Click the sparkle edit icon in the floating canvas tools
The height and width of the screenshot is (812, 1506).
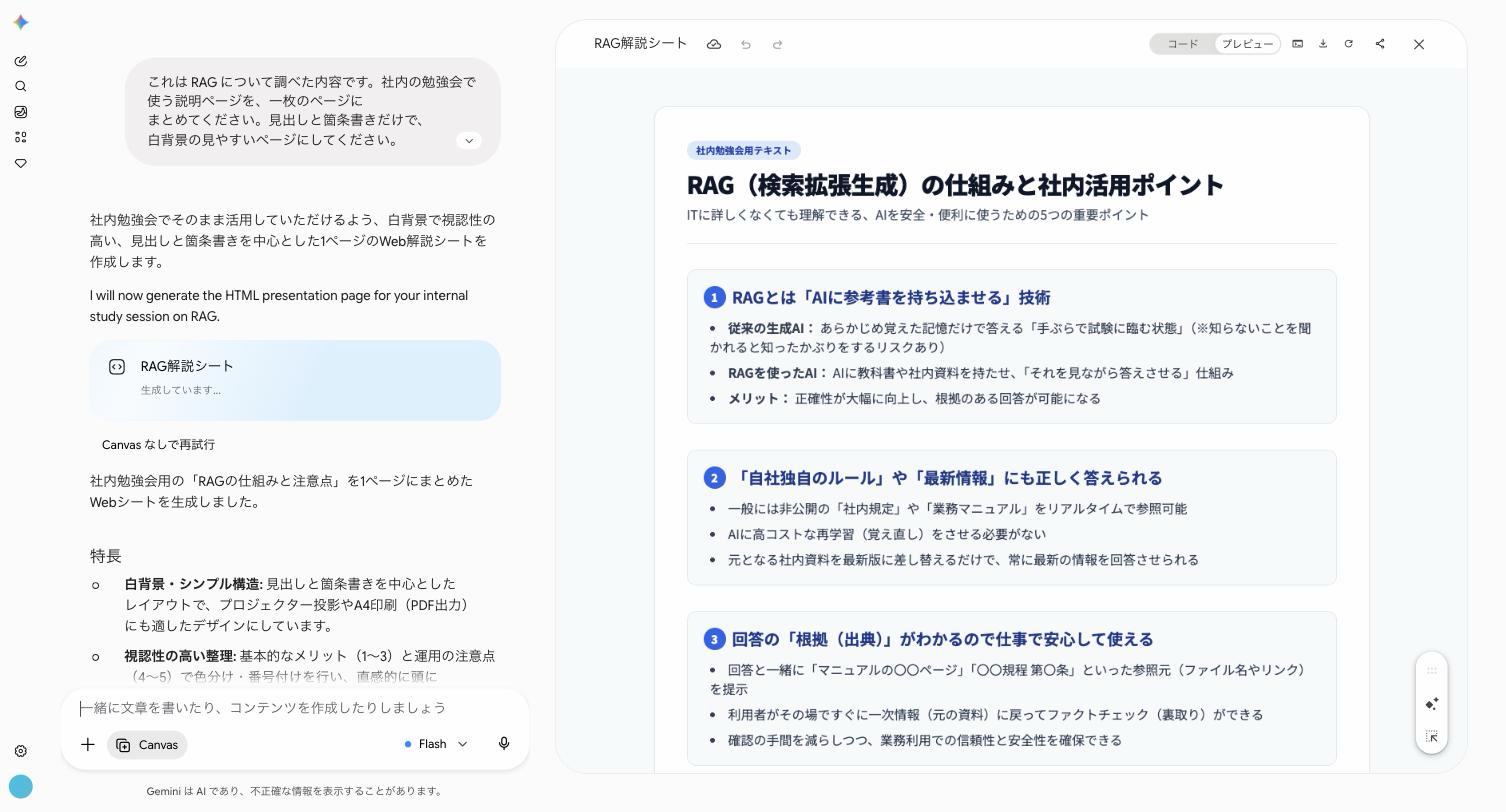pos(1432,704)
